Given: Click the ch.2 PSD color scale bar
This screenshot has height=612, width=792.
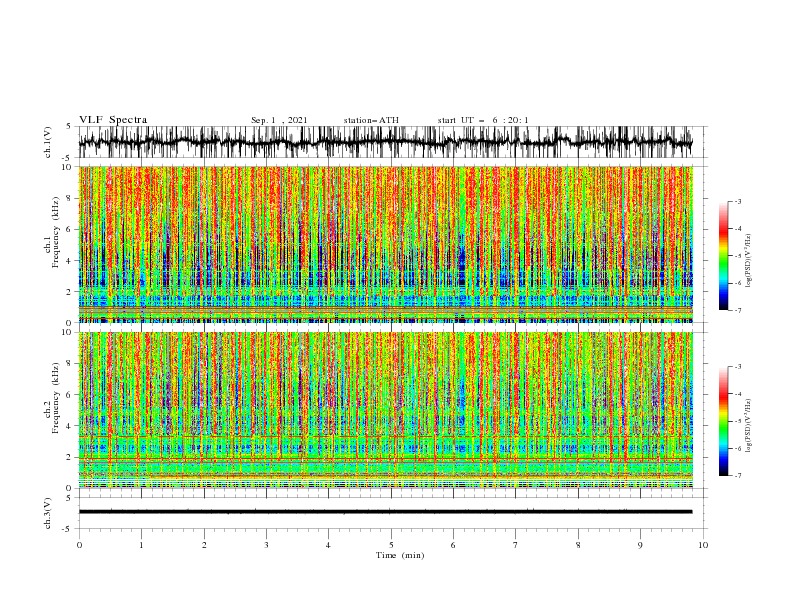Looking at the screenshot, I should pos(724,421).
